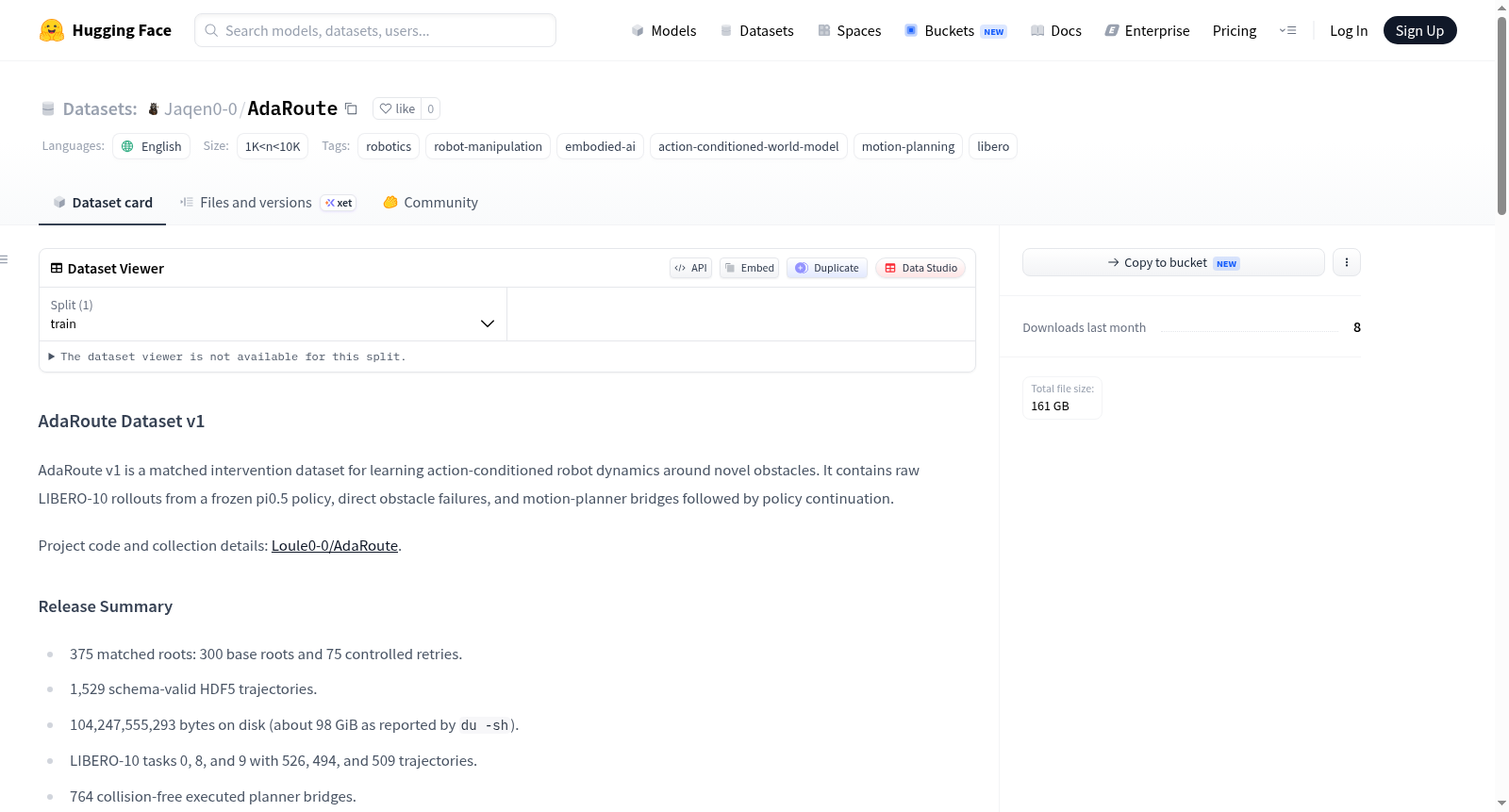Select the action-conditioned-world-model tag
This screenshot has height=812, width=1509.
pyautogui.click(x=749, y=146)
